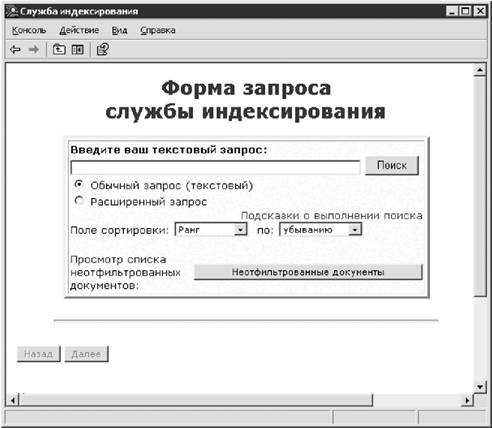492x428 pixels.
Task: Open the Help toolbar icon
Action: (x=102, y=50)
